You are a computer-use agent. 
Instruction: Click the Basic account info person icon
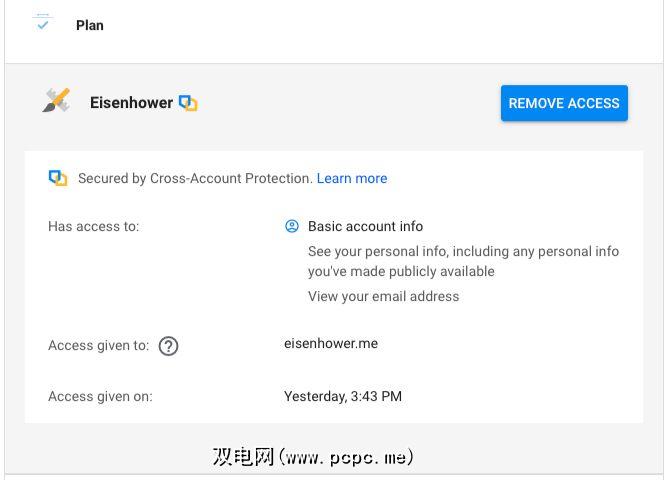point(292,226)
